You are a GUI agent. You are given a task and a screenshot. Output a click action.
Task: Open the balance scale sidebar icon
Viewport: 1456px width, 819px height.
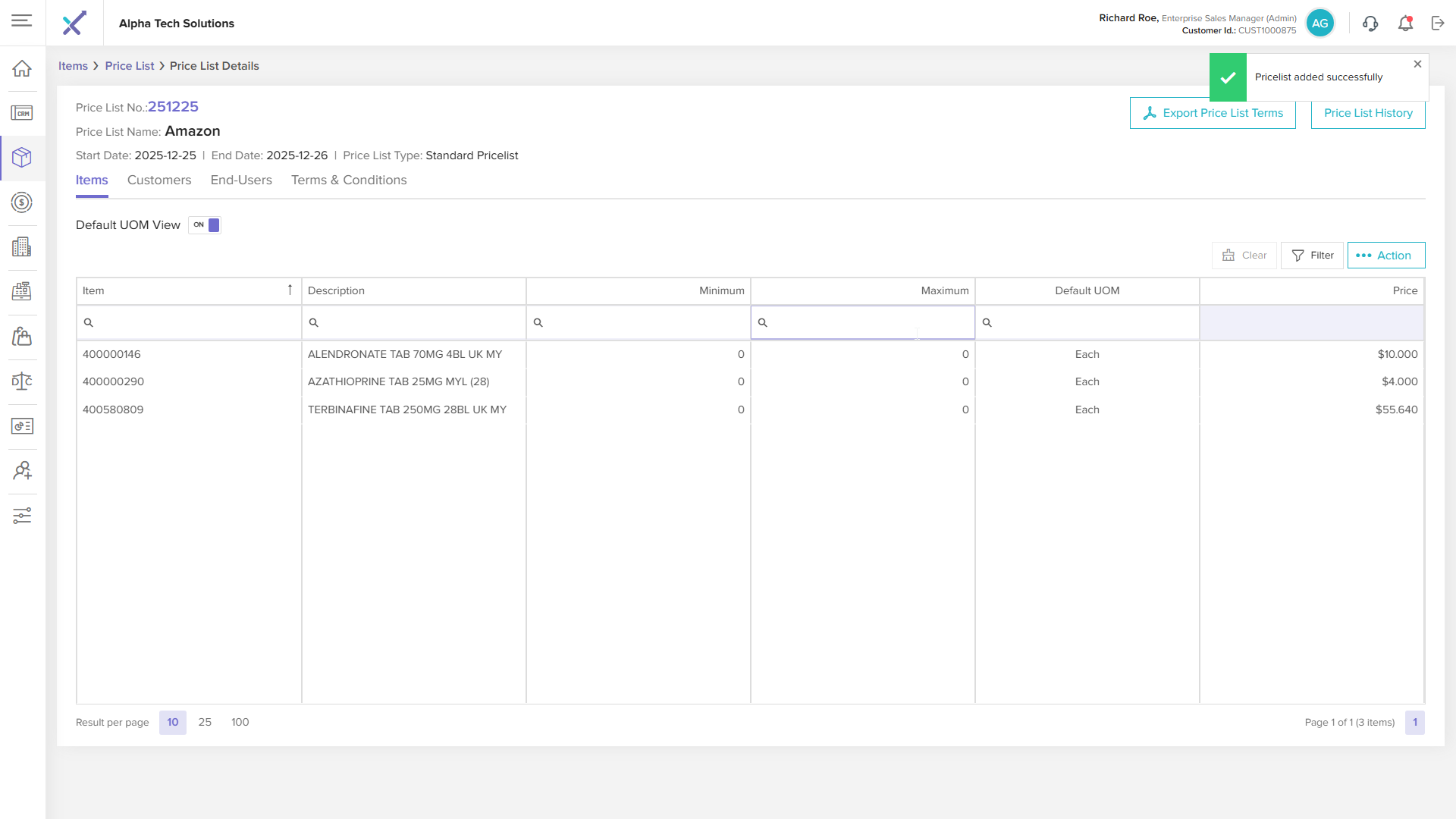(x=22, y=381)
